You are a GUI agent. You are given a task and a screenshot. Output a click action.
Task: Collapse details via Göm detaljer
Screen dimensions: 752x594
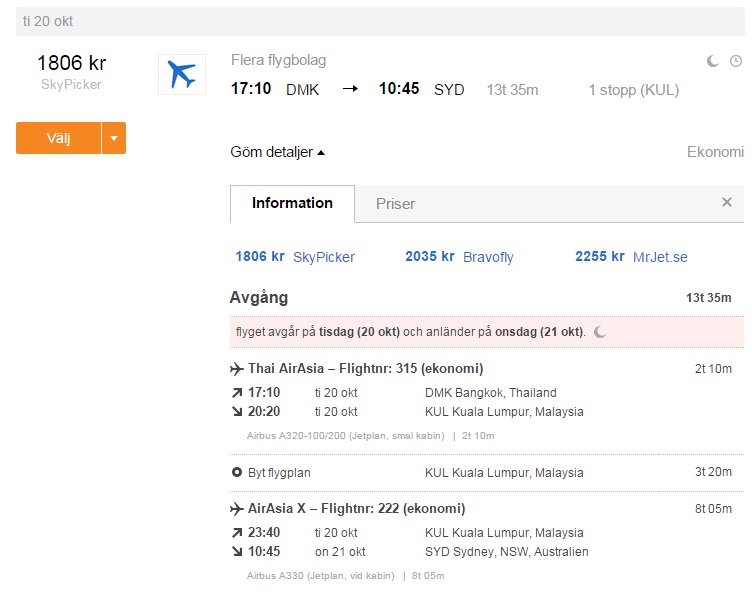[x=278, y=152]
